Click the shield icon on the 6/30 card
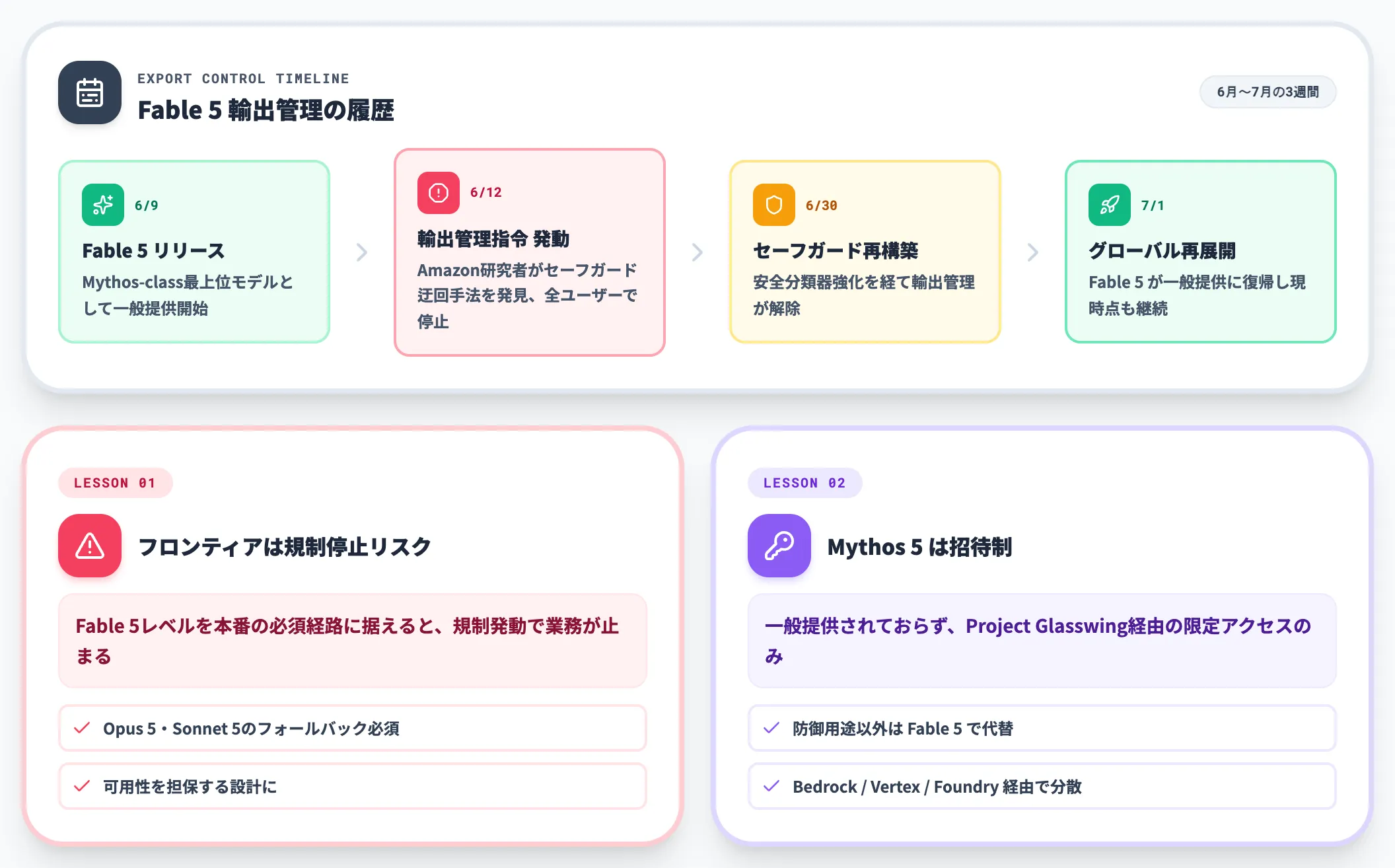 [774, 205]
